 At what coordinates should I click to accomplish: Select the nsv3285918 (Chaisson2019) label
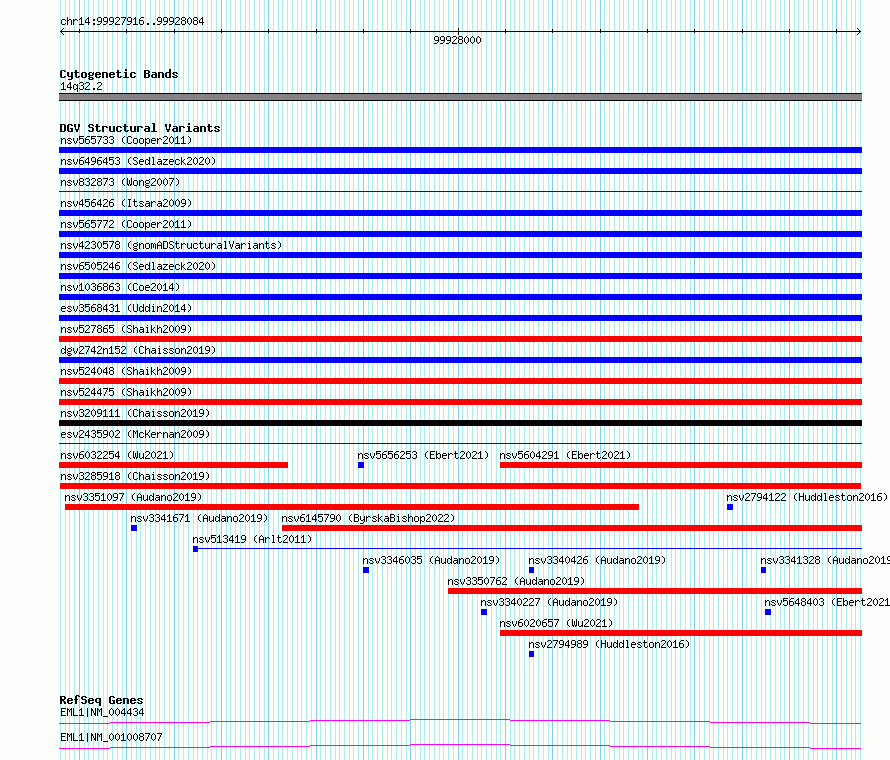pos(135,476)
